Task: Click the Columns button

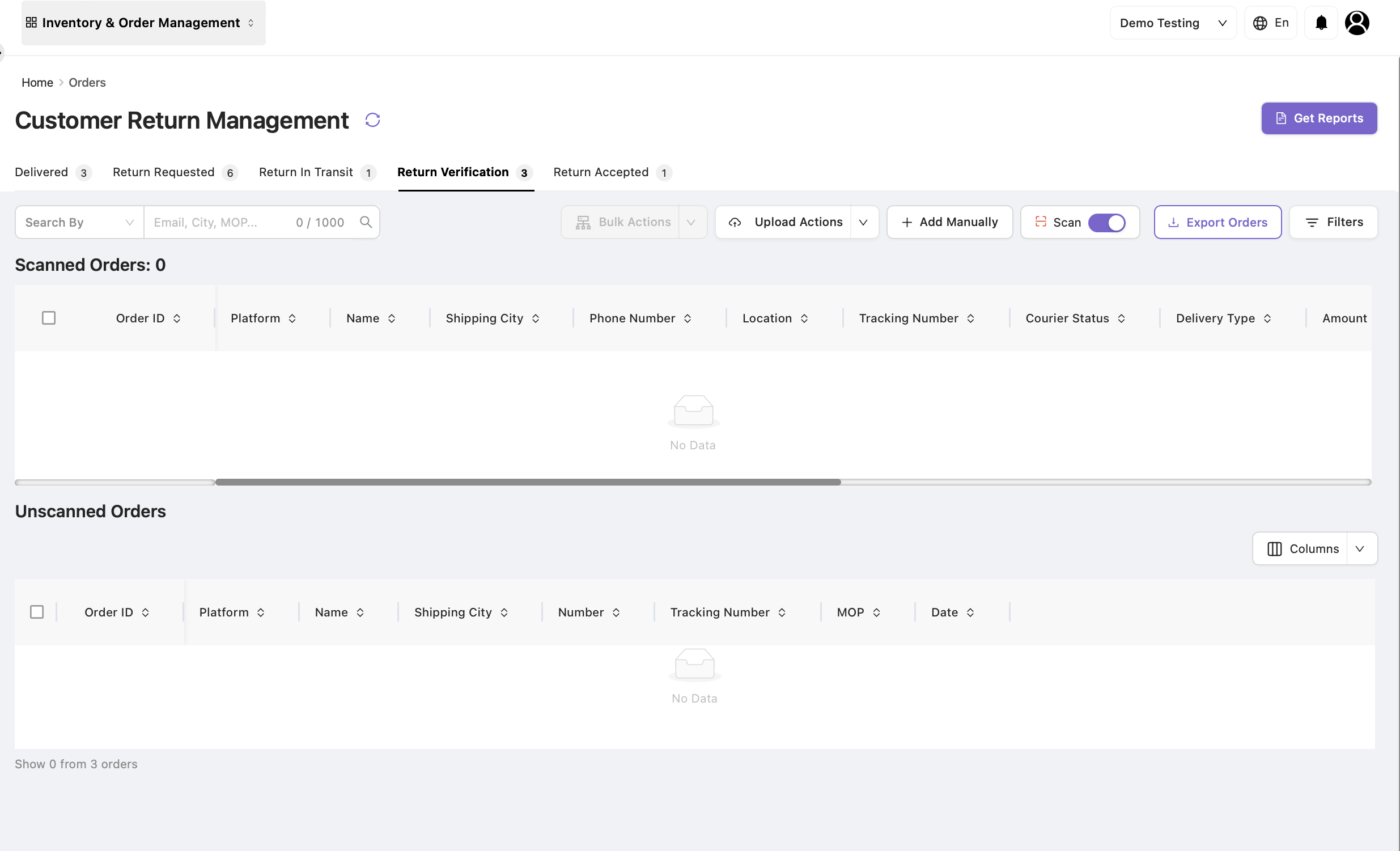Action: coord(1301,549)
